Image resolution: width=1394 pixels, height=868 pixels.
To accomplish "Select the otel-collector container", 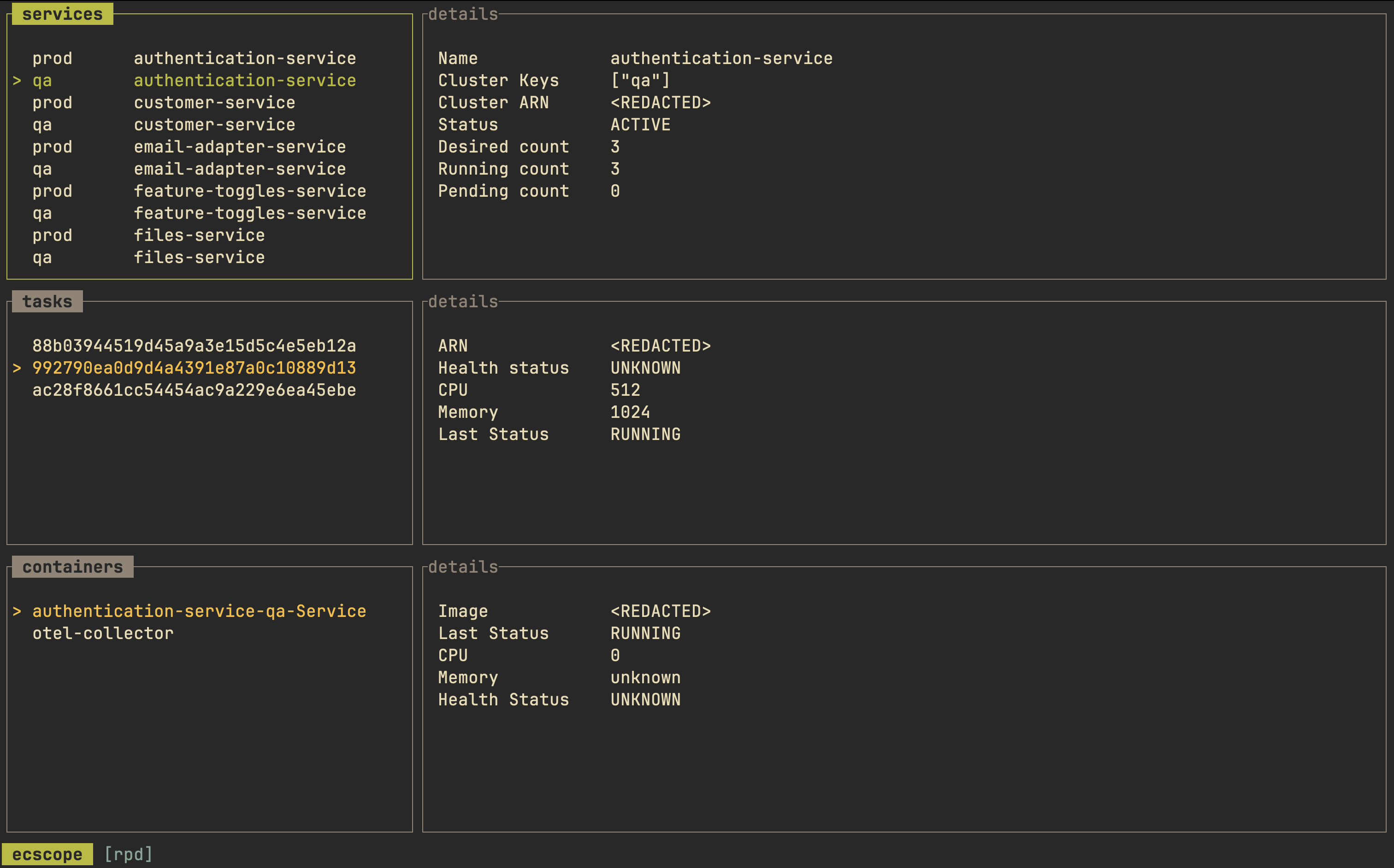I will [x=102, y=633].
